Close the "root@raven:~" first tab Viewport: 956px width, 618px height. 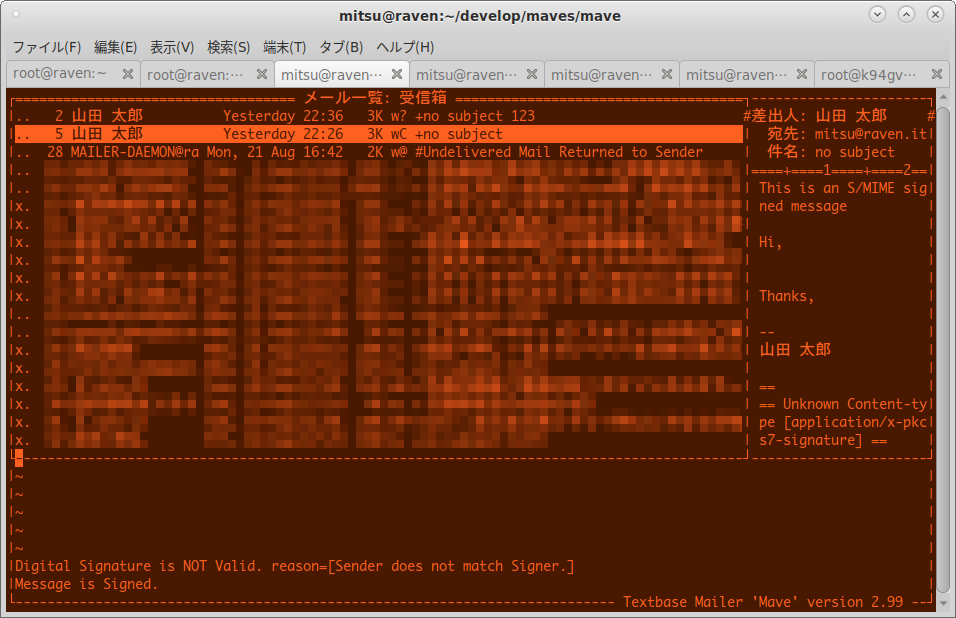127,74
